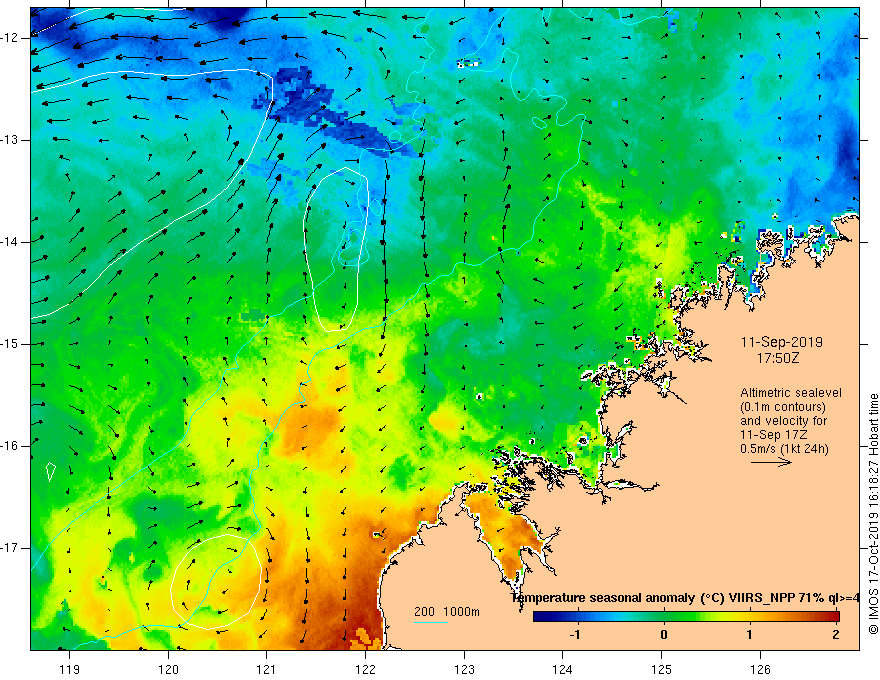Image resolution: width=880 pixels, height=680 pixels.
Task: Click the time label 17:50Z
Action: pos(778,358)
